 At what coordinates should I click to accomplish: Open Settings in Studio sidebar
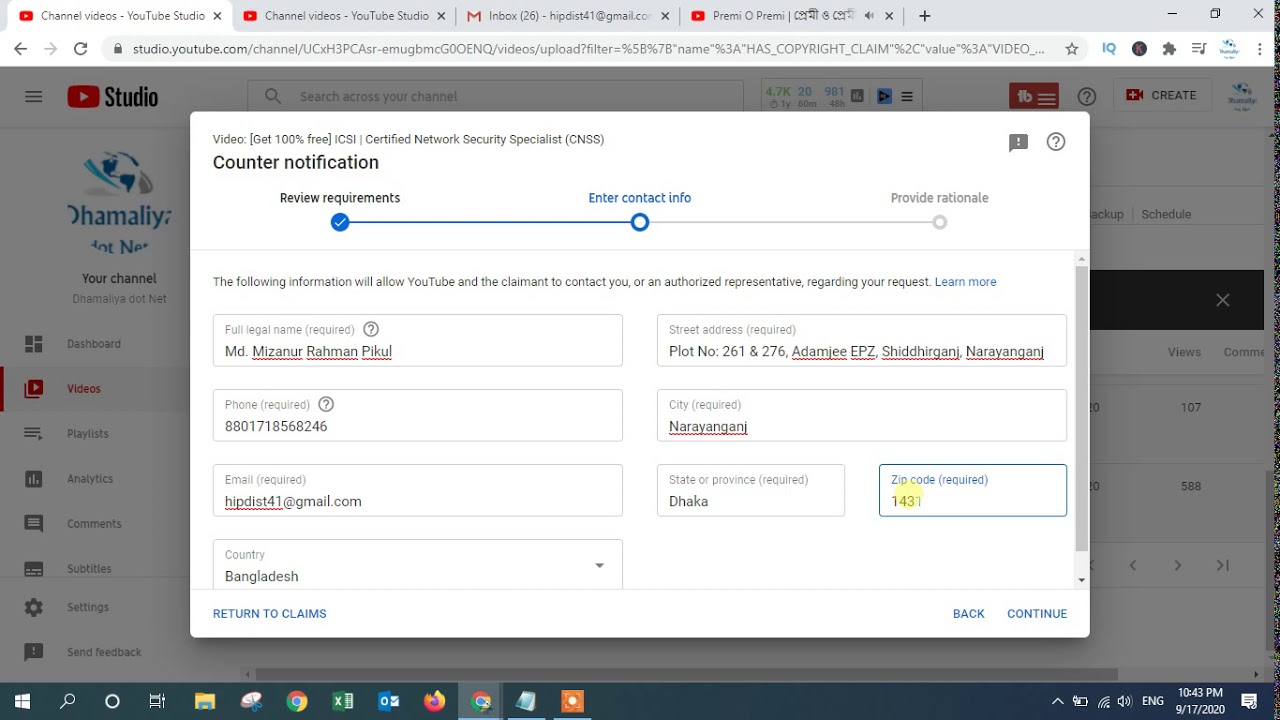(x=95, y=607)
